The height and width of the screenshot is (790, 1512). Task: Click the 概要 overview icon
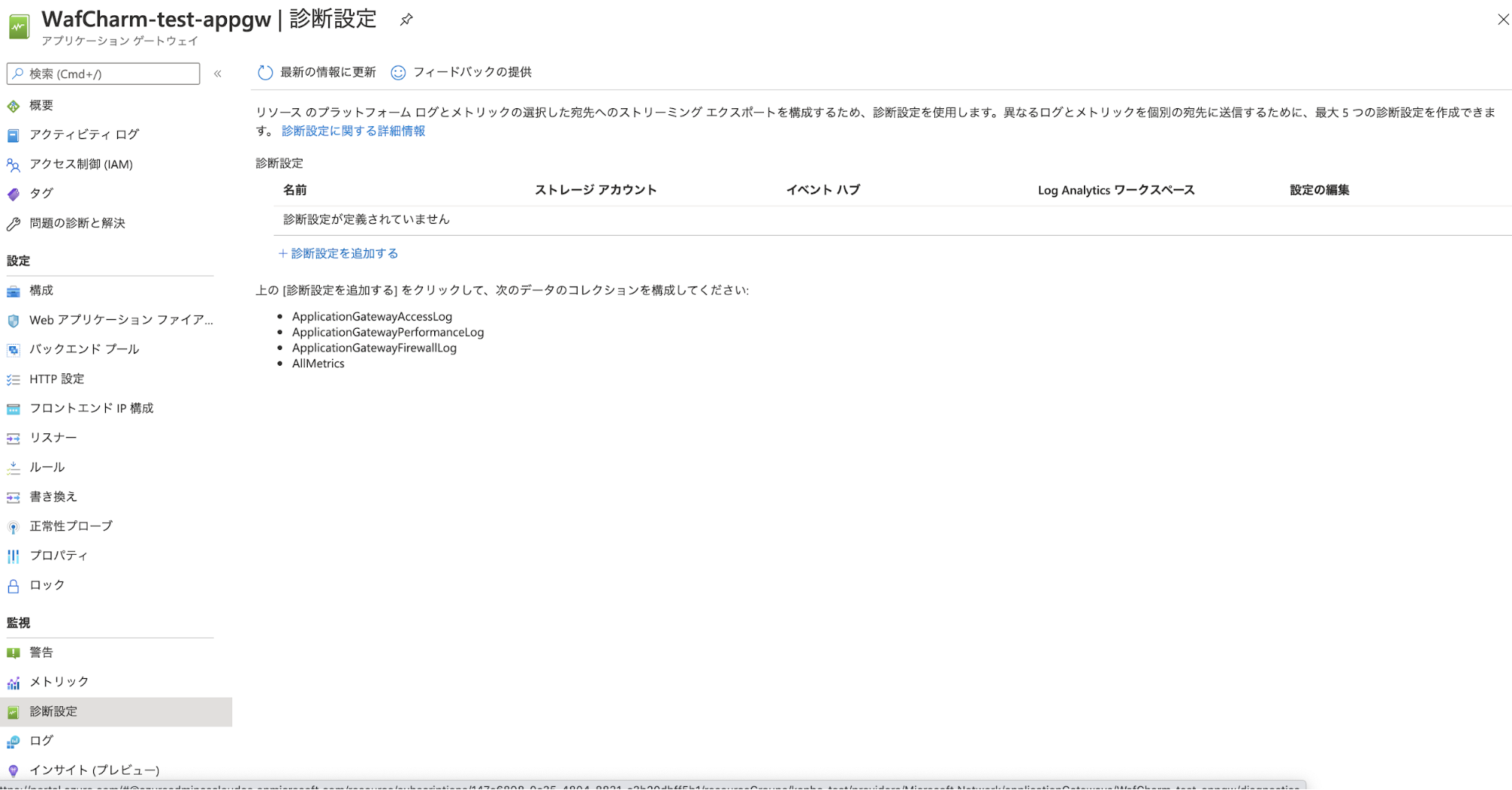click(x=14, y=106)
